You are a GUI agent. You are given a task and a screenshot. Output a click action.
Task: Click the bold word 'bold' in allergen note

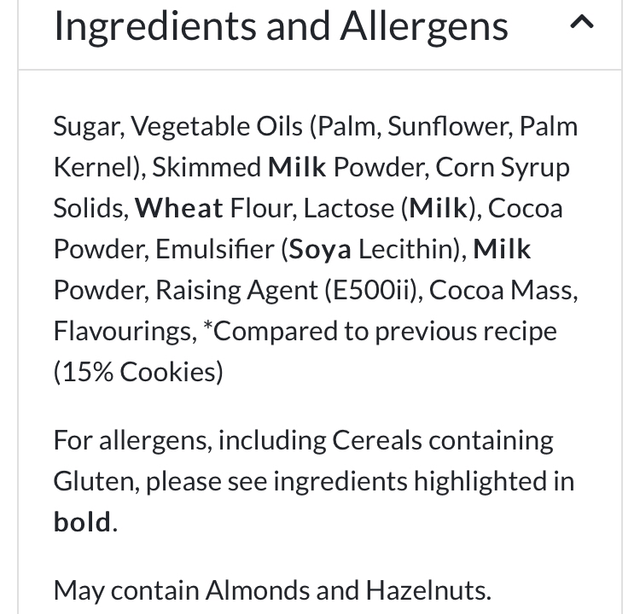tap(82, 522)
